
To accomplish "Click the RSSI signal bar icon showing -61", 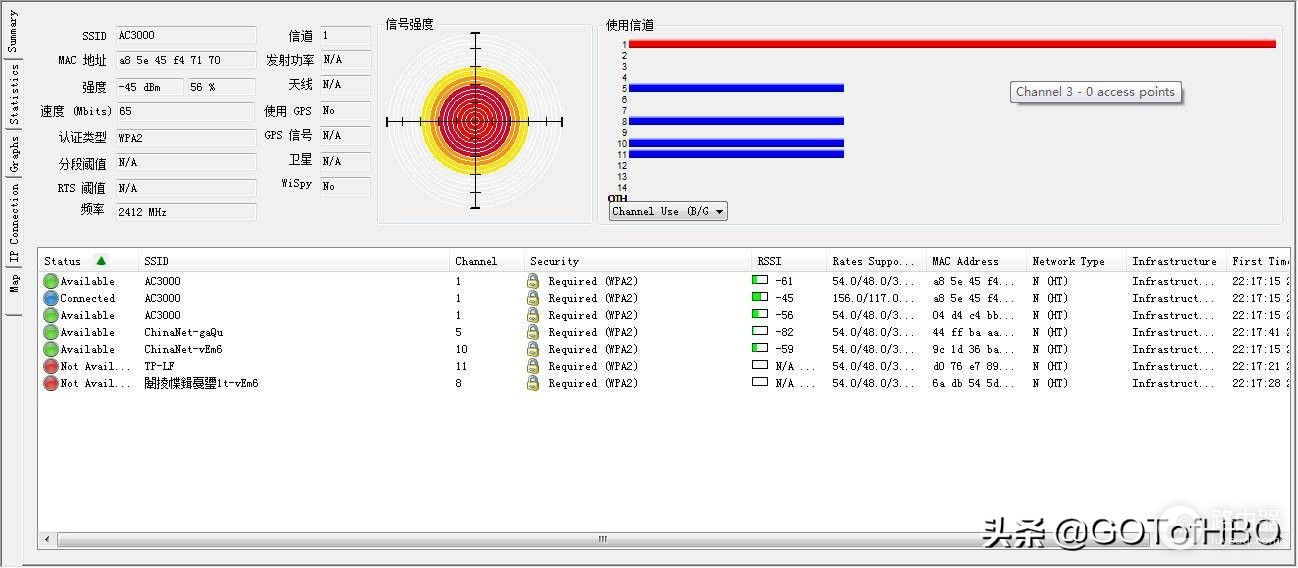I will (760, 281).
